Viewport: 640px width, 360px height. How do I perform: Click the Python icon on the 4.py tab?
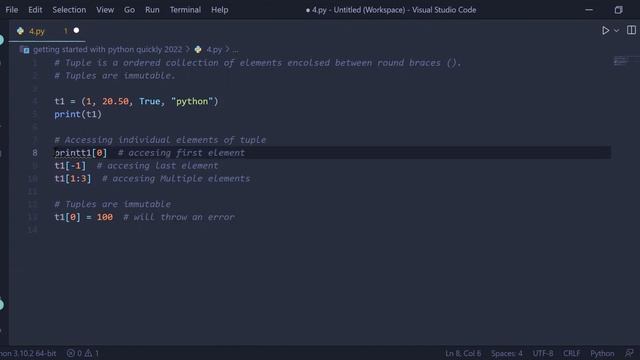pos(20,31)
